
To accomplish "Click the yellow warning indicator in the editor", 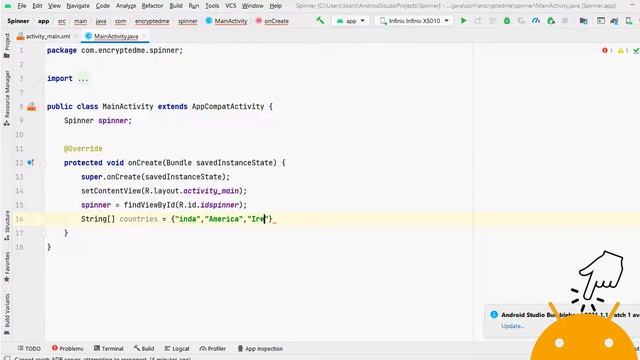I will coord(623,51).
